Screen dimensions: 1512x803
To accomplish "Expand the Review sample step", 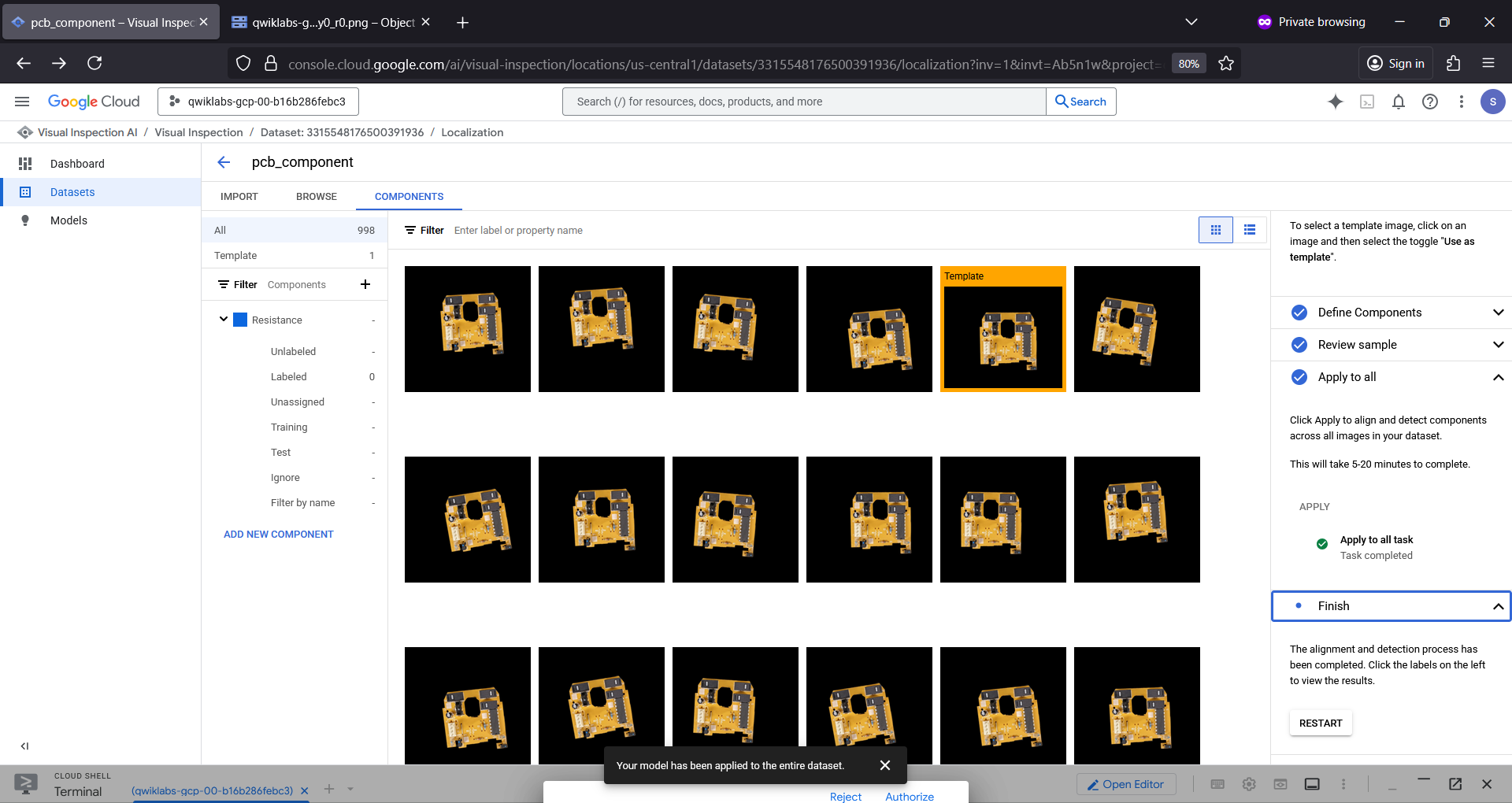I will 1498,345.
